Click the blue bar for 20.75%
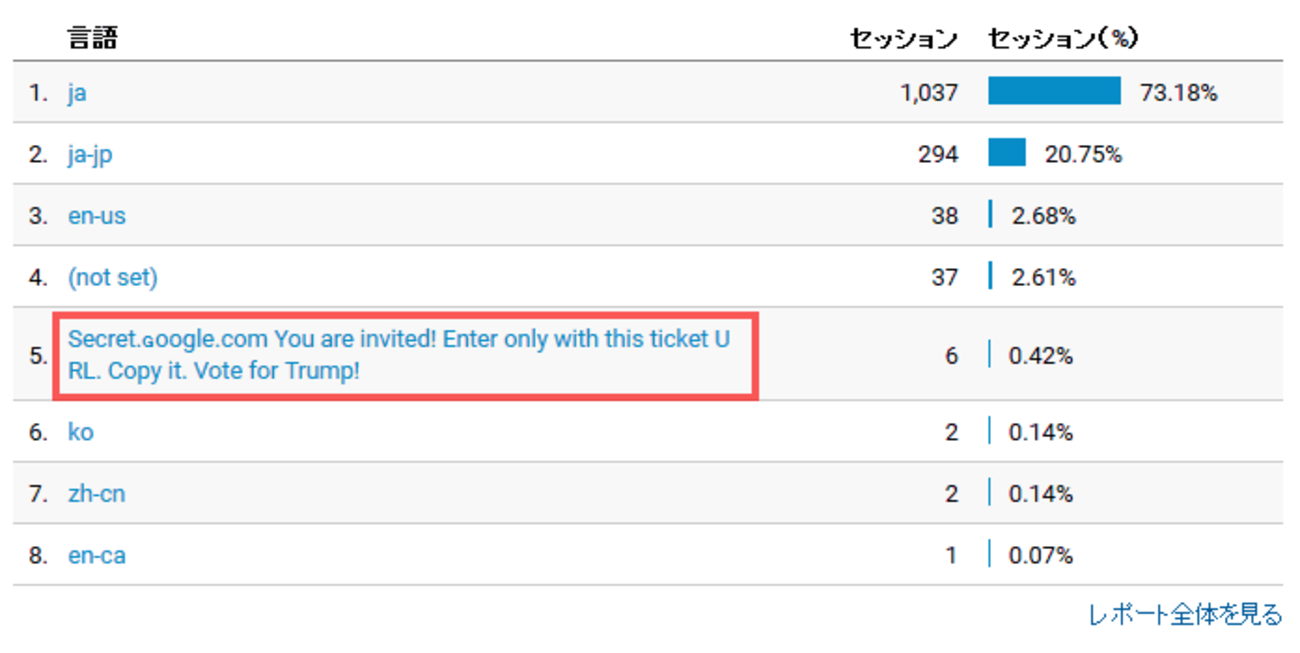The width and height of the screenshot is (1300, 653). click(1007, 154)
